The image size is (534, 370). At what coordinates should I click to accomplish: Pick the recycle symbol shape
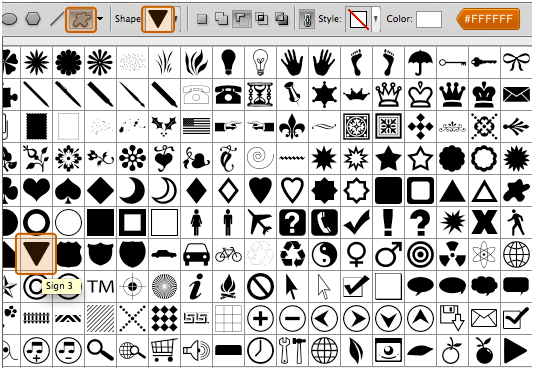293,254
